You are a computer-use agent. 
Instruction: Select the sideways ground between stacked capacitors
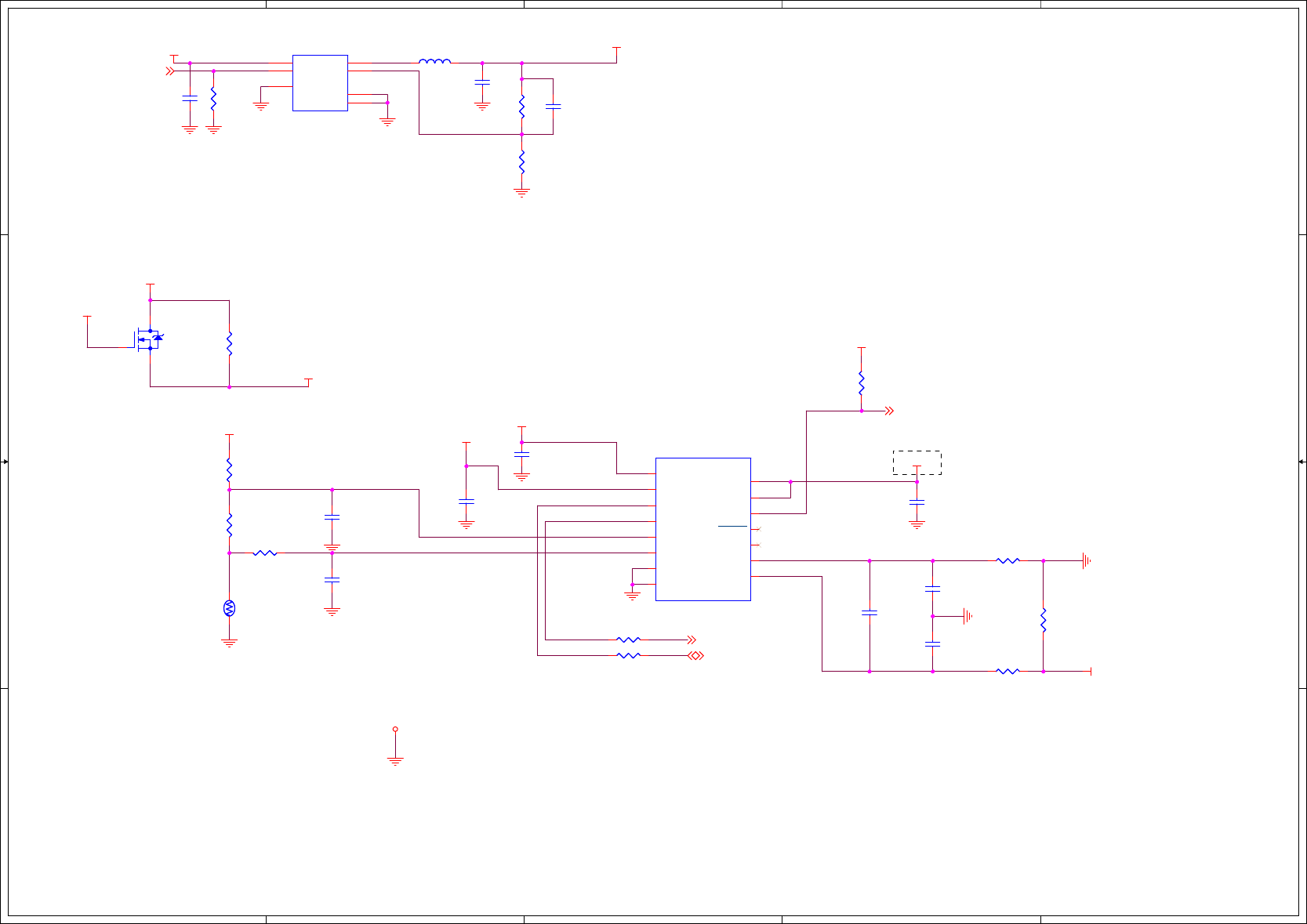(x=968, y=617)
